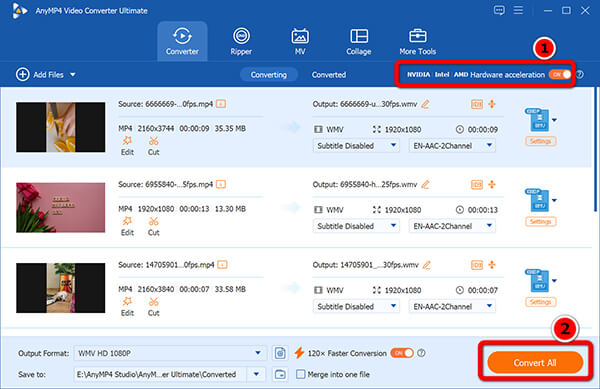This screenshot has height=389, width=600.
Task: Open Subtitle Disabled dropdown for 6955840 file
Action: tap(356, 226)
